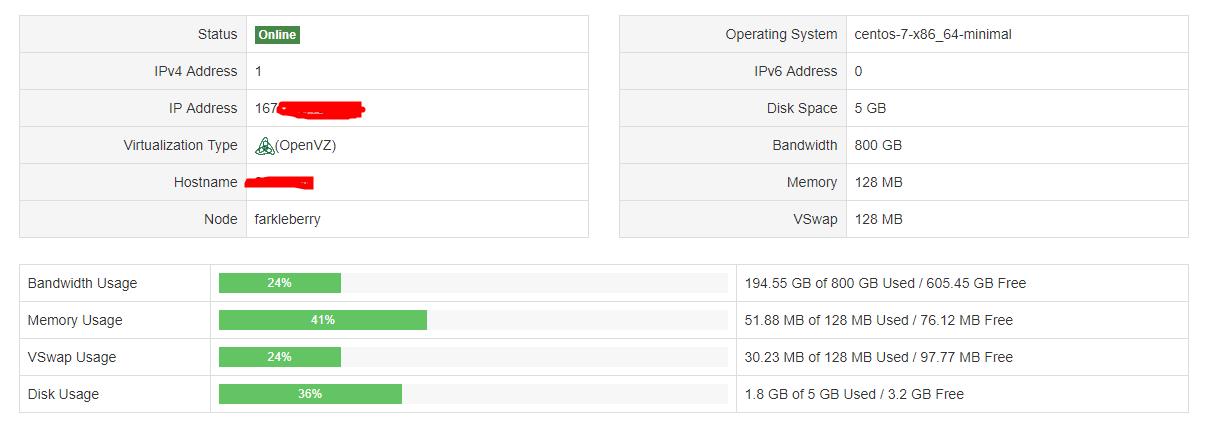This screenshot has height=425, width=1209.
Task: Click the Memory Usage 41% bar
Action: click(x=322, y=320)
